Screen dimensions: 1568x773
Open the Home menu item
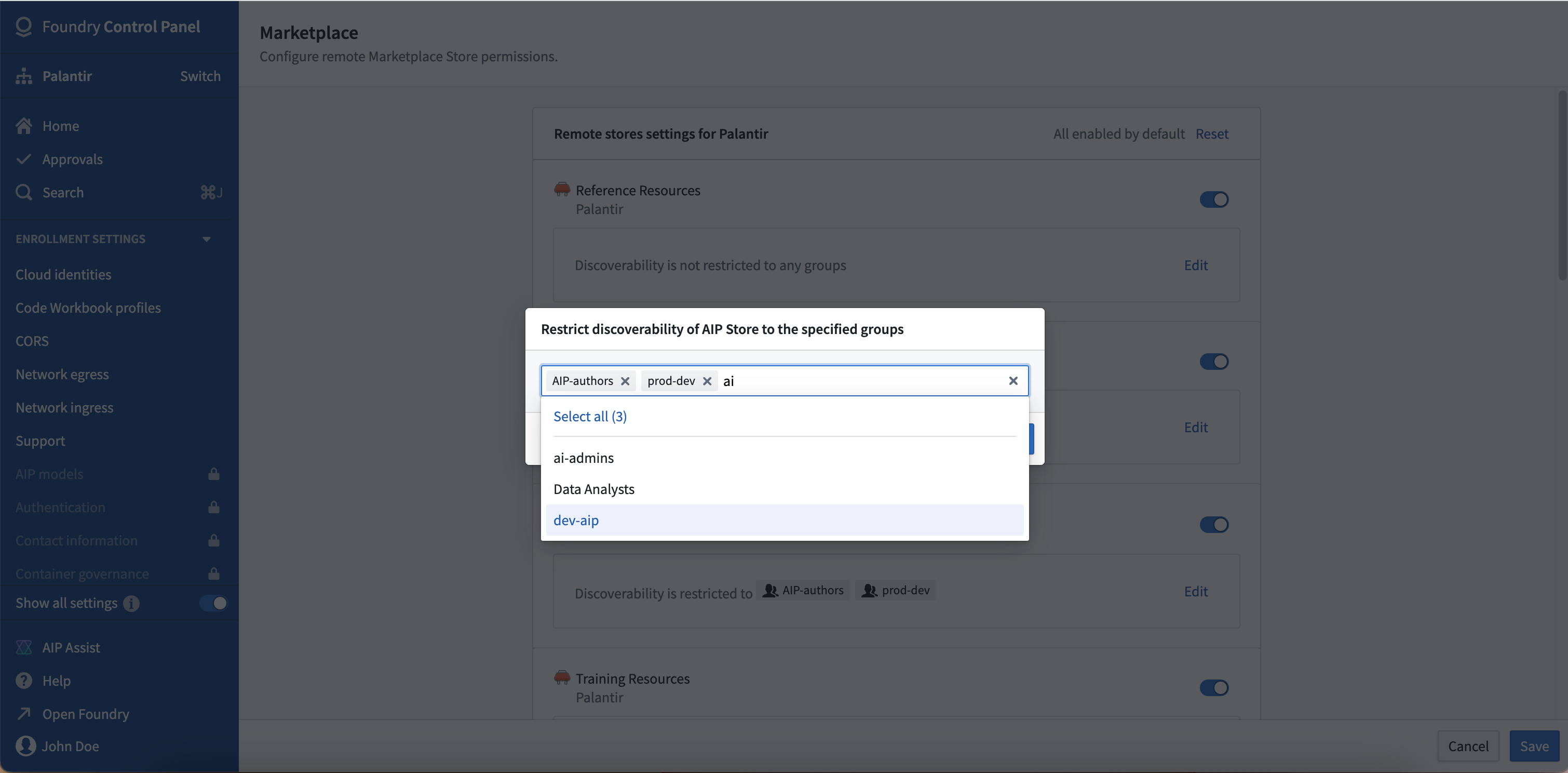60,126
